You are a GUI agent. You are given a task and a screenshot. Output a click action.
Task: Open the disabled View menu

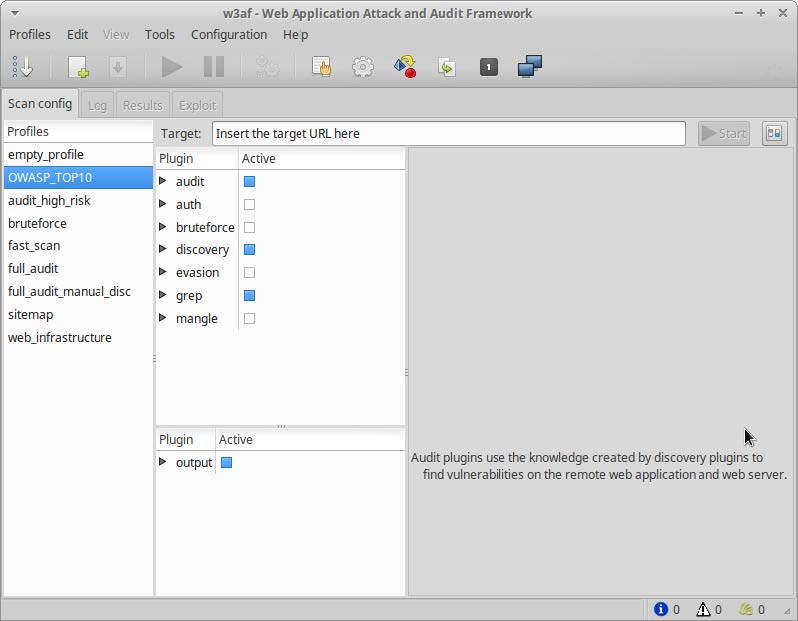pyautogui.click(x=116, y=35)
